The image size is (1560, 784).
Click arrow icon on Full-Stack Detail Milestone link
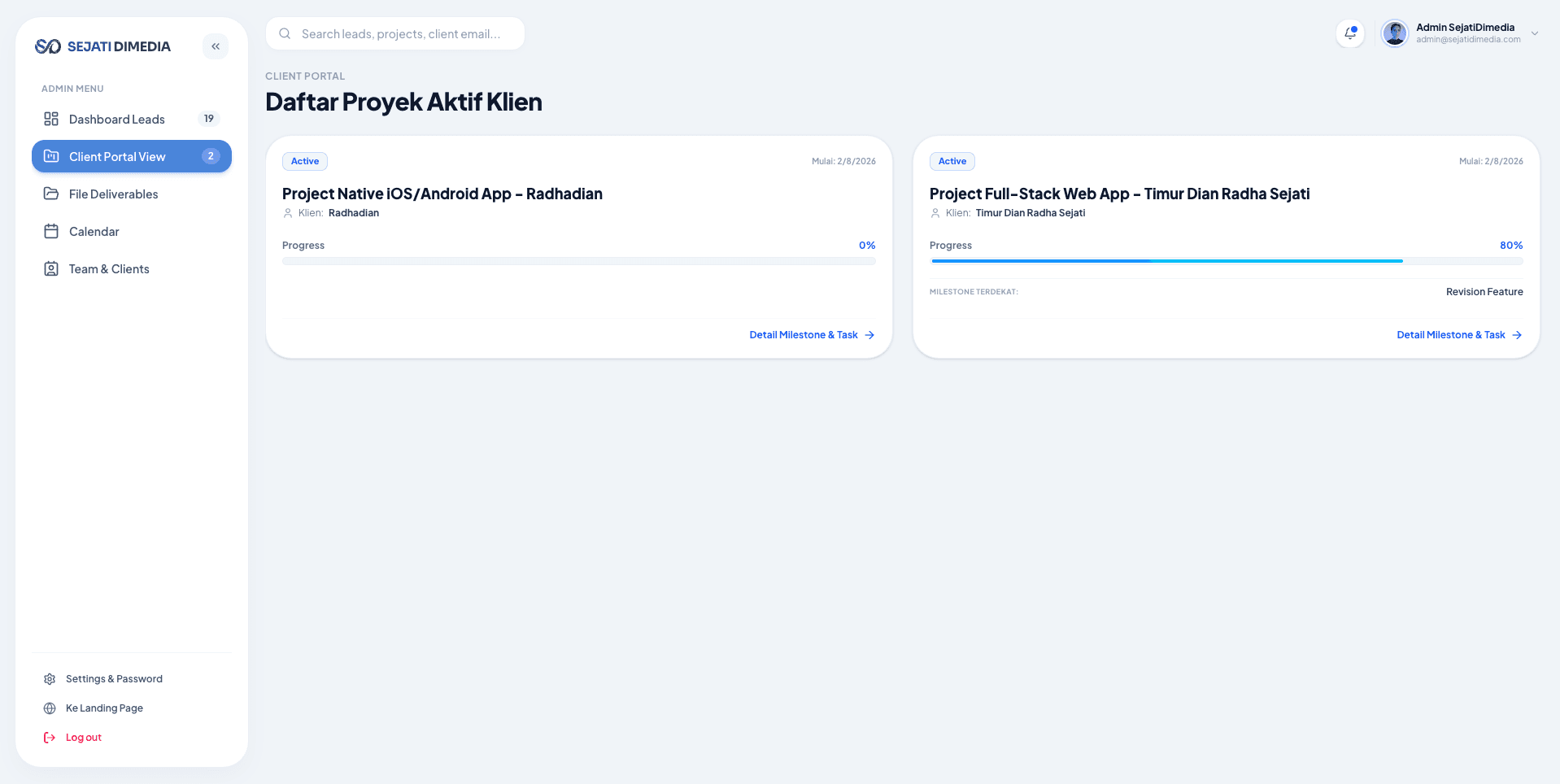click(x=1517, y=335)
